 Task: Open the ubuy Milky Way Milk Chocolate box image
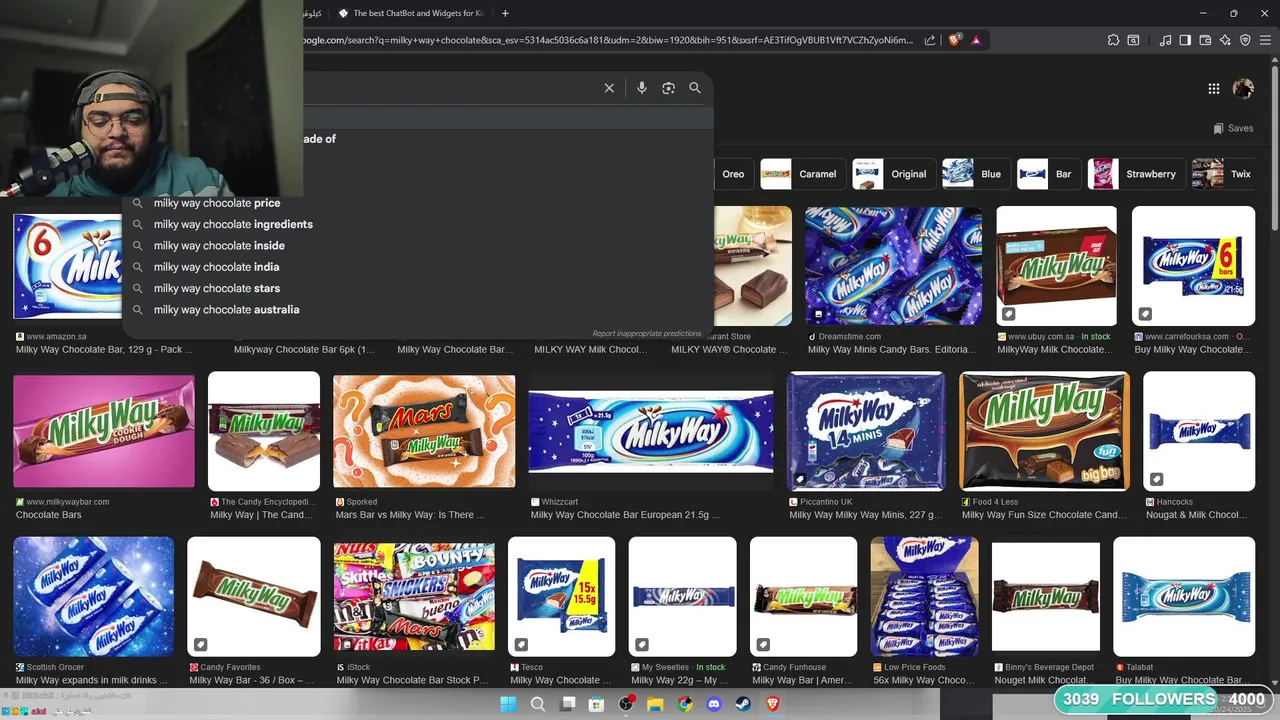1056,266
